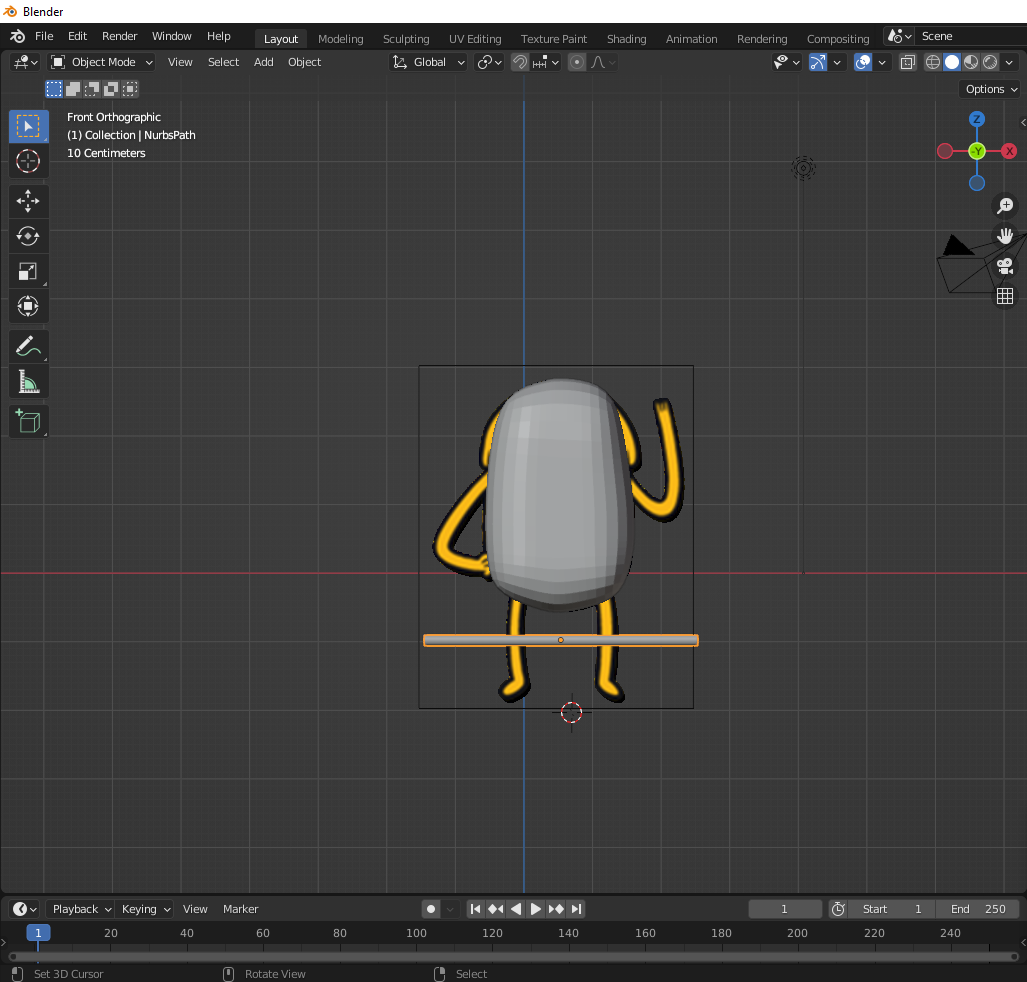Click the X axis on navigation gizmo
The width and height of the screenshot is (1027, 982).
click(x=1009, y=151)
